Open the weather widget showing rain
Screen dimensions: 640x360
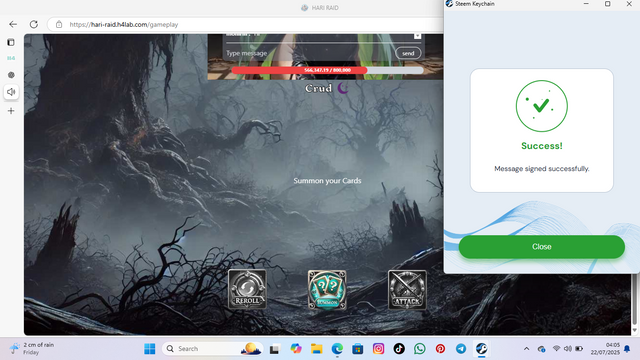pos(33,349)
